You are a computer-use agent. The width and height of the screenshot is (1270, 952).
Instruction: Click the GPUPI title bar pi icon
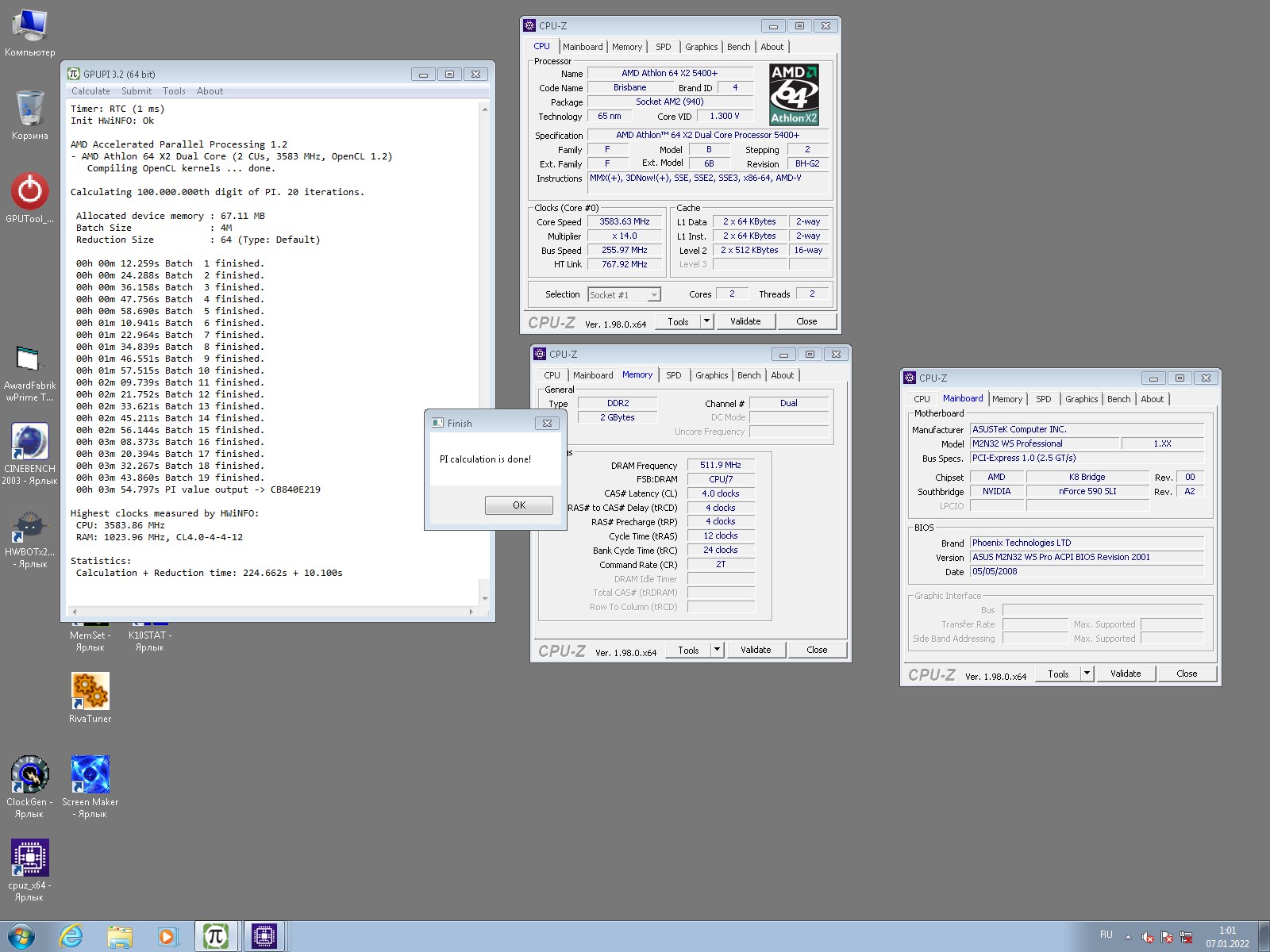click(74, 74)
